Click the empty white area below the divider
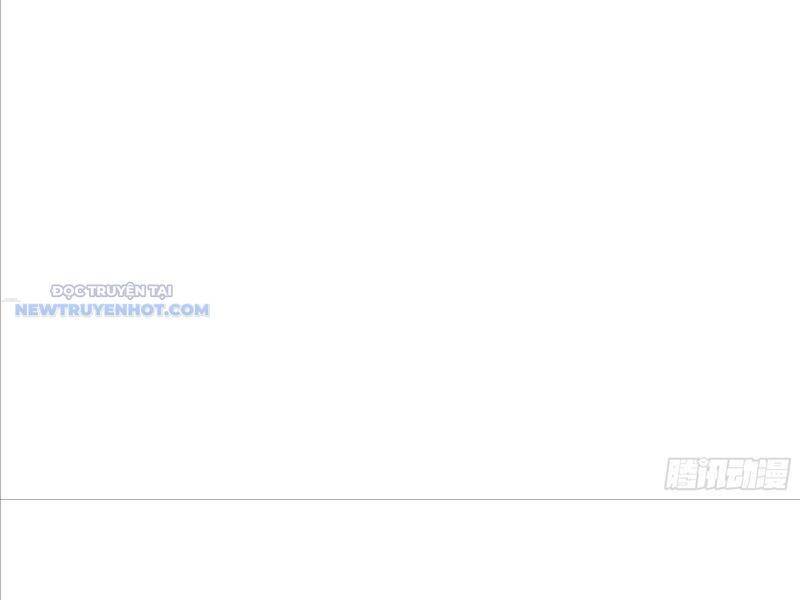 (x=401, y=551)
